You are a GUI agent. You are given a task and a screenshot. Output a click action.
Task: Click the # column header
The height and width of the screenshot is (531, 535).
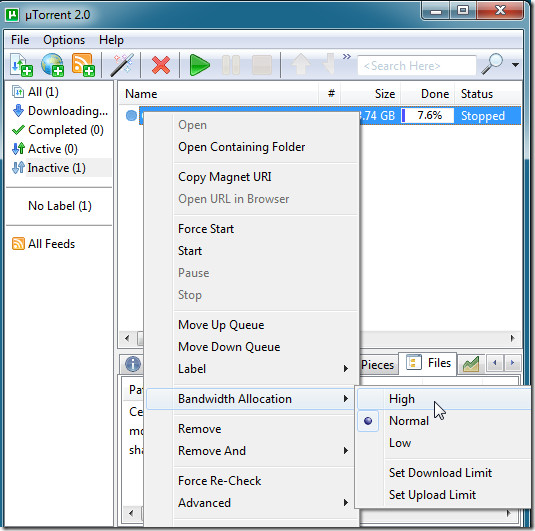click(x=331, y=93)
